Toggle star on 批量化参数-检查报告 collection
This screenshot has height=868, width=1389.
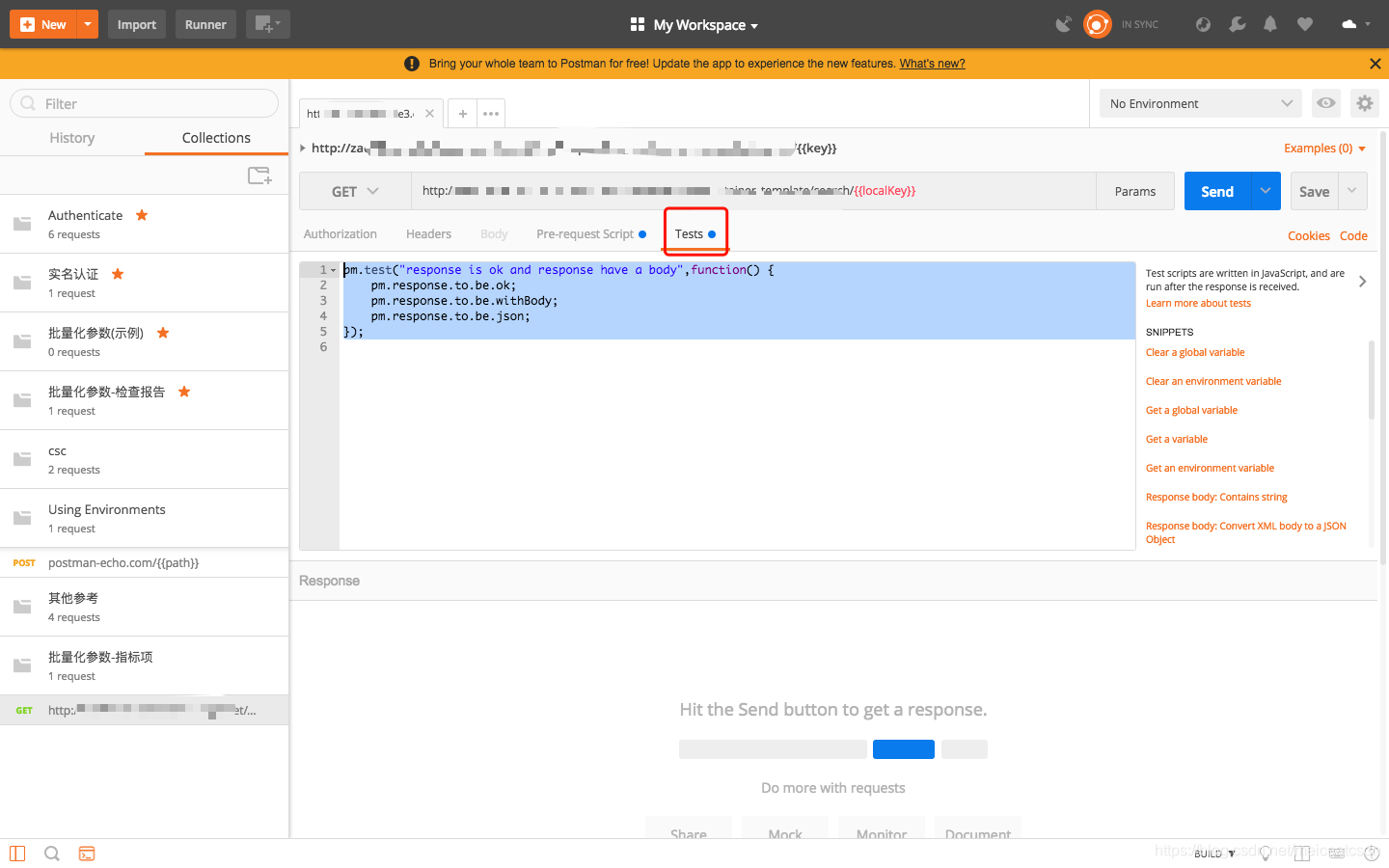pyautogui.click(x=184, y=392)
